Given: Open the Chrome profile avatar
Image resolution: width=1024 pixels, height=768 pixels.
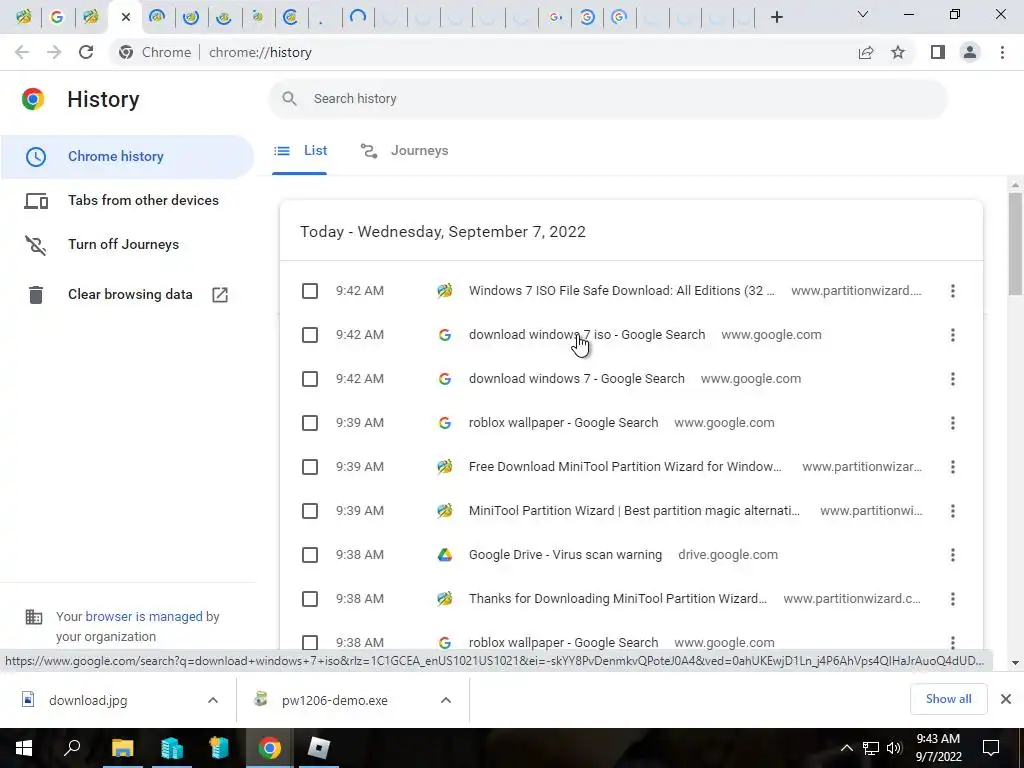Looking at the screenshot, I should pos(970,52).
